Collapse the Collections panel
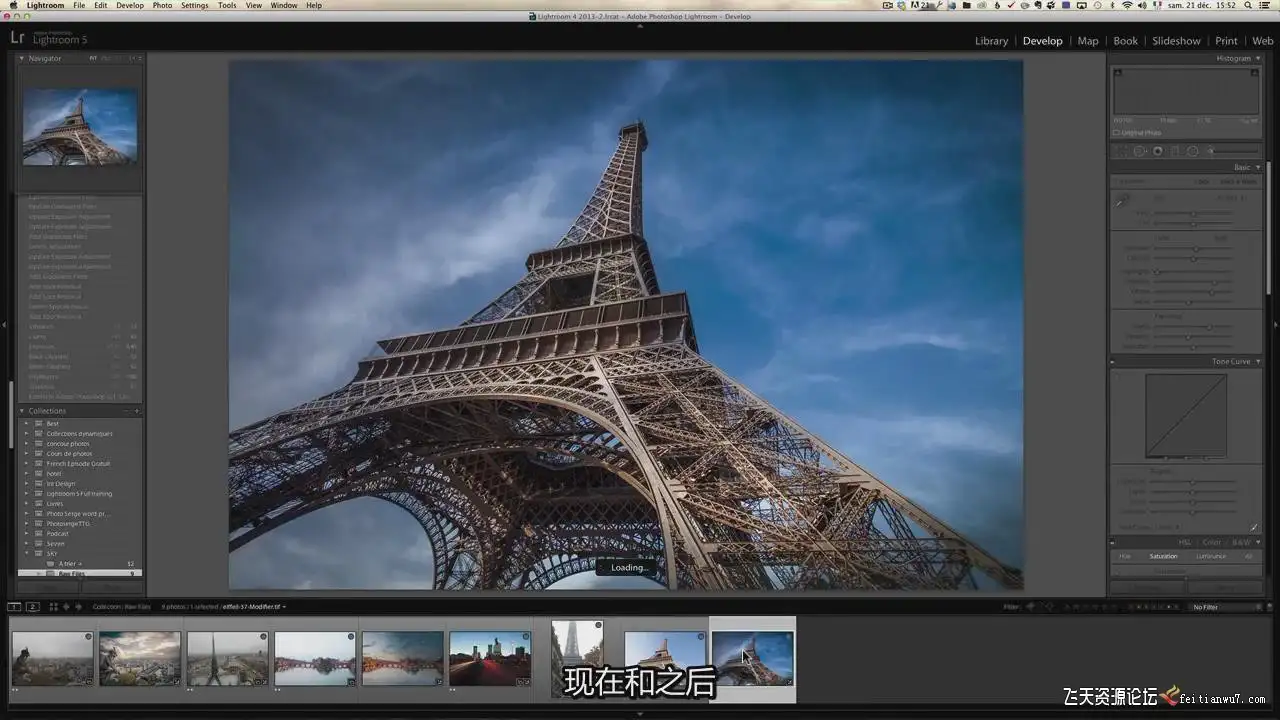Viewport: 1280px width, 720px height. tap(22, 411)
